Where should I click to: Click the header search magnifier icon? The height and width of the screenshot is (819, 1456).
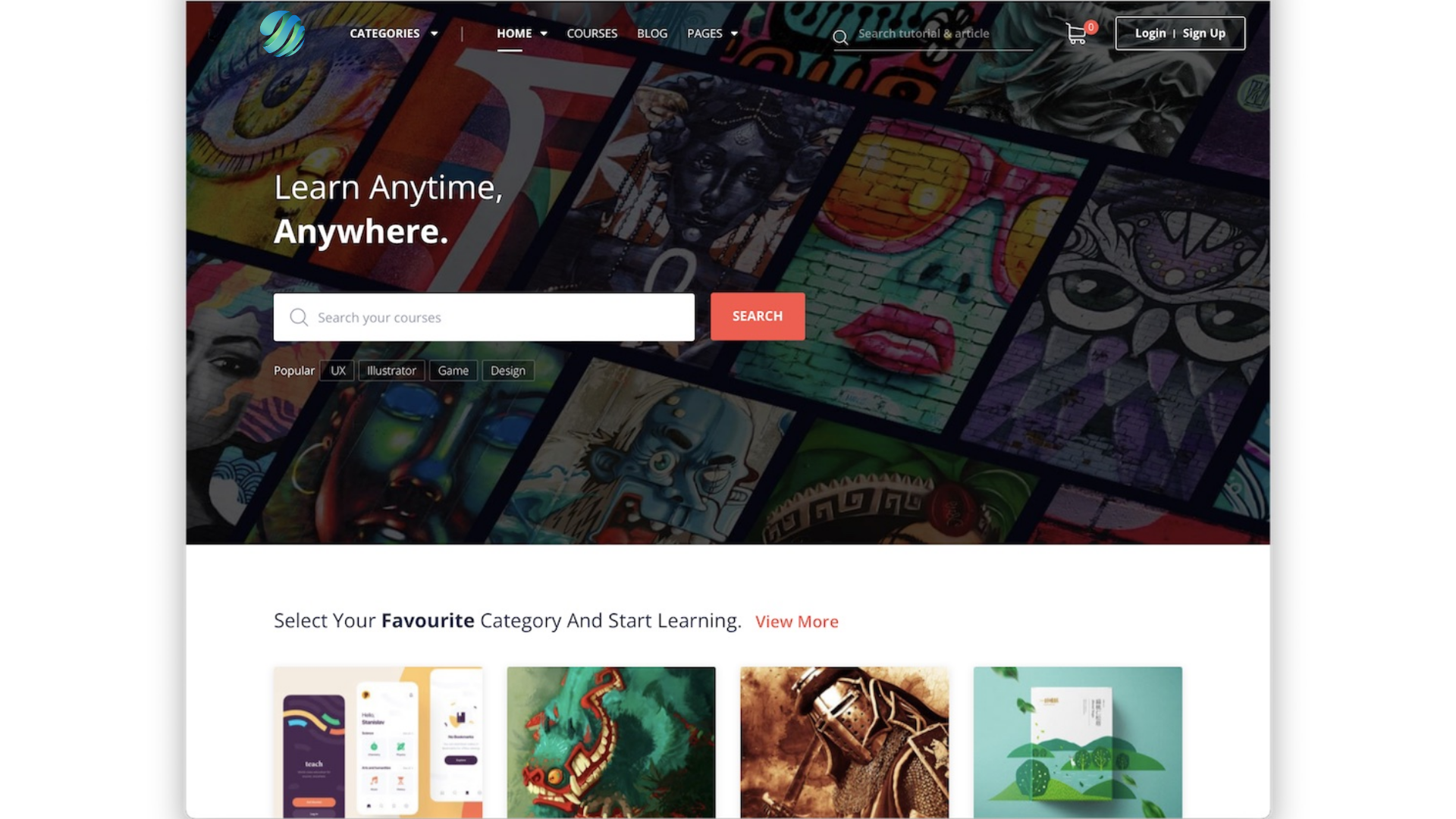click(840, 37)
